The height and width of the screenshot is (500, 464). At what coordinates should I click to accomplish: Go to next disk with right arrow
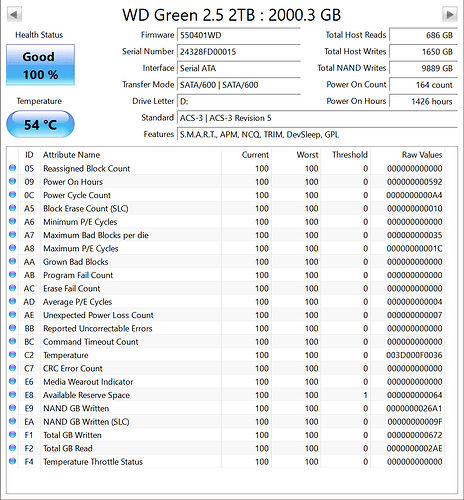click(x=450, y=14)
